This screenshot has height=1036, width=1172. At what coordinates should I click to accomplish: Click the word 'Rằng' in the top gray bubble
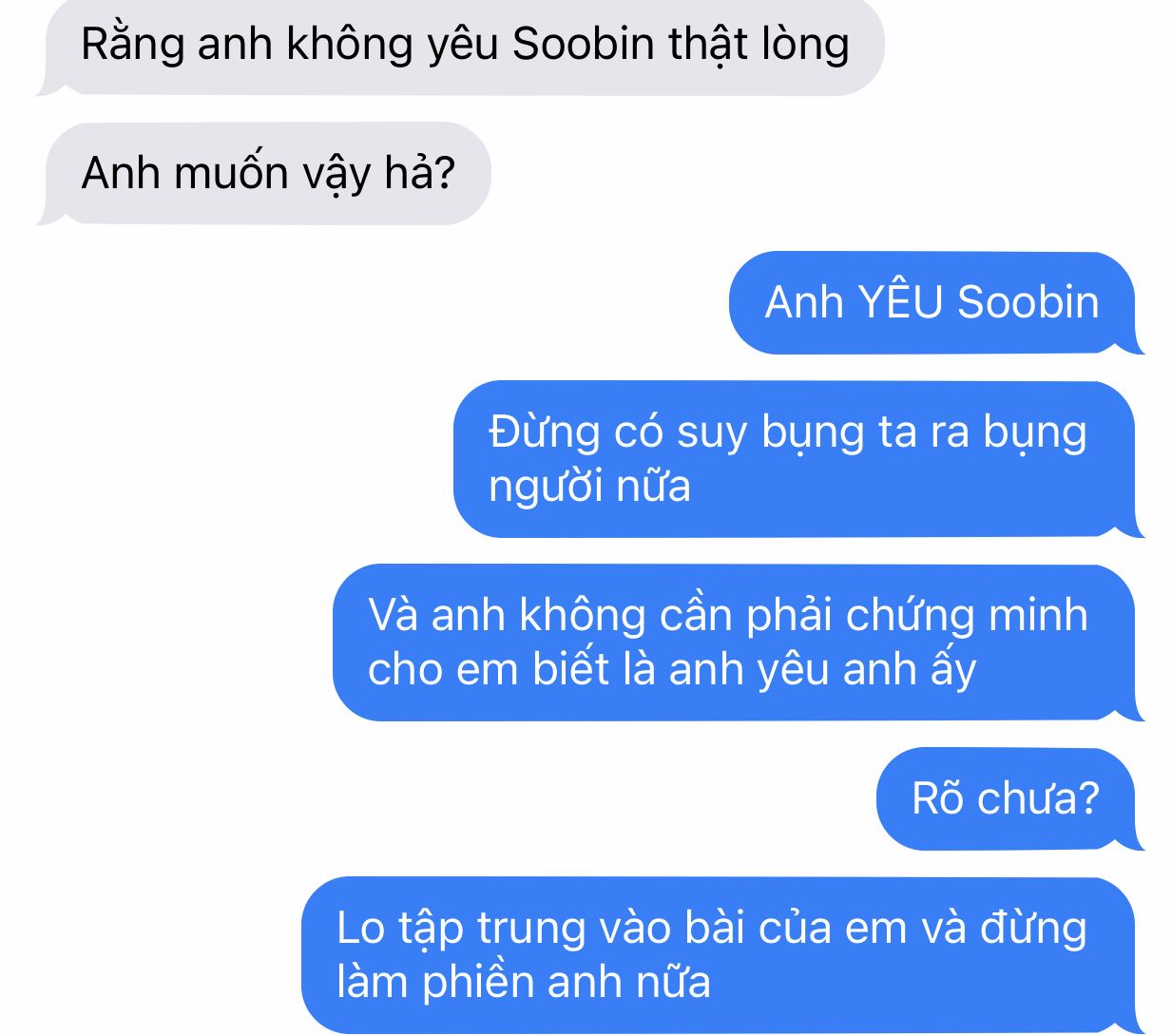click(x=132, y=46)
